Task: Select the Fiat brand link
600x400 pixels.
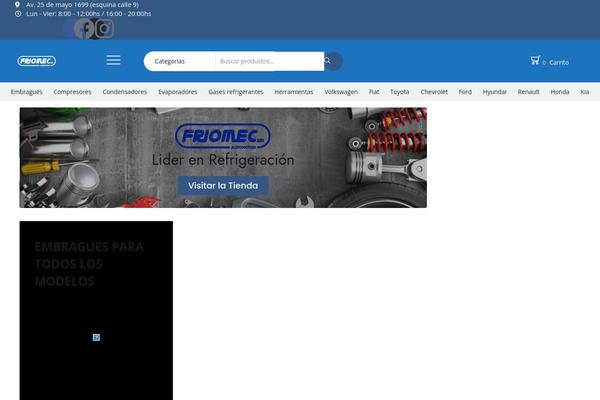Action: (x=374, y=92)
